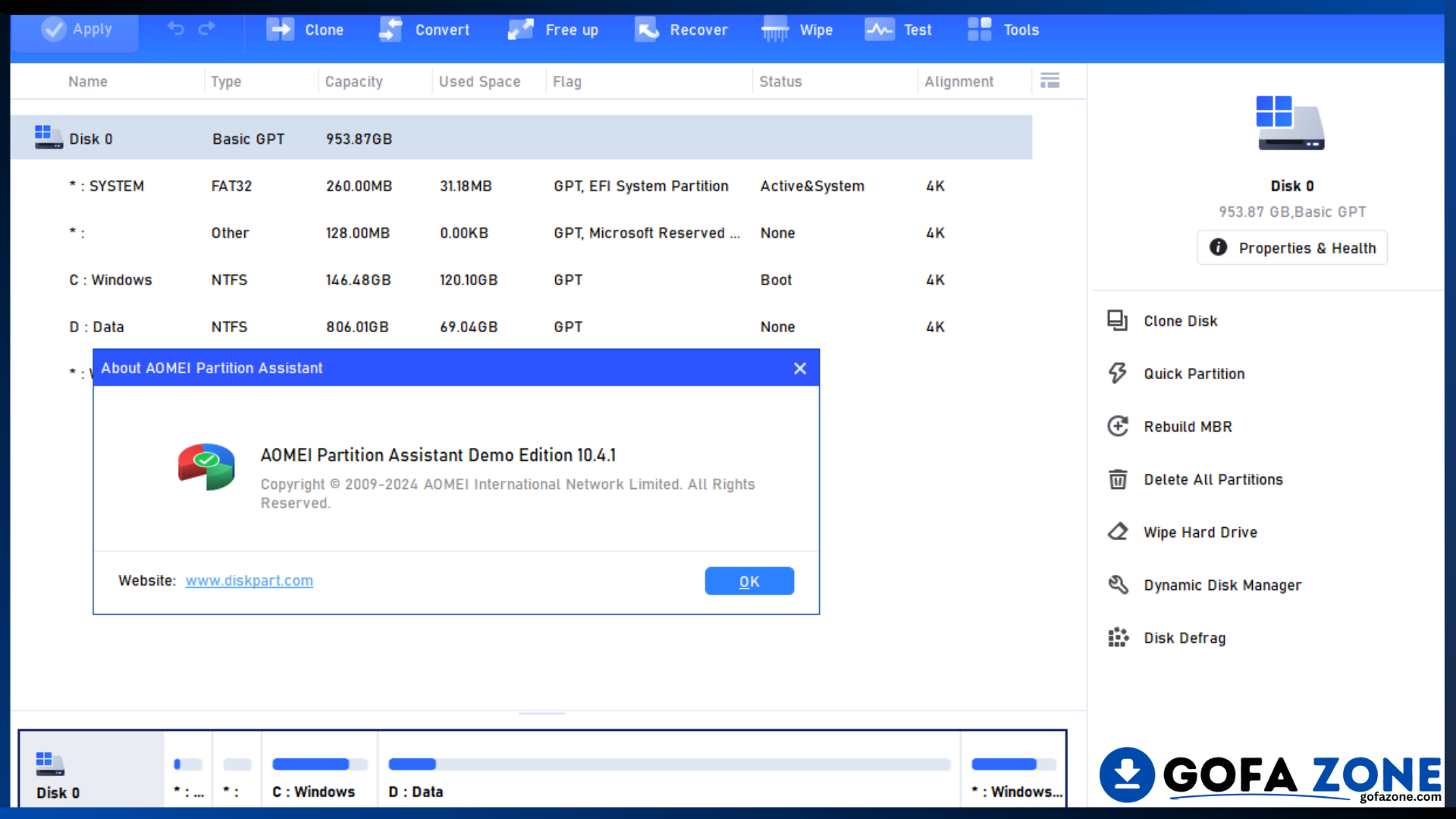Sort by the Used Space column header
The image size is (1456, 819).
[479, 81]
